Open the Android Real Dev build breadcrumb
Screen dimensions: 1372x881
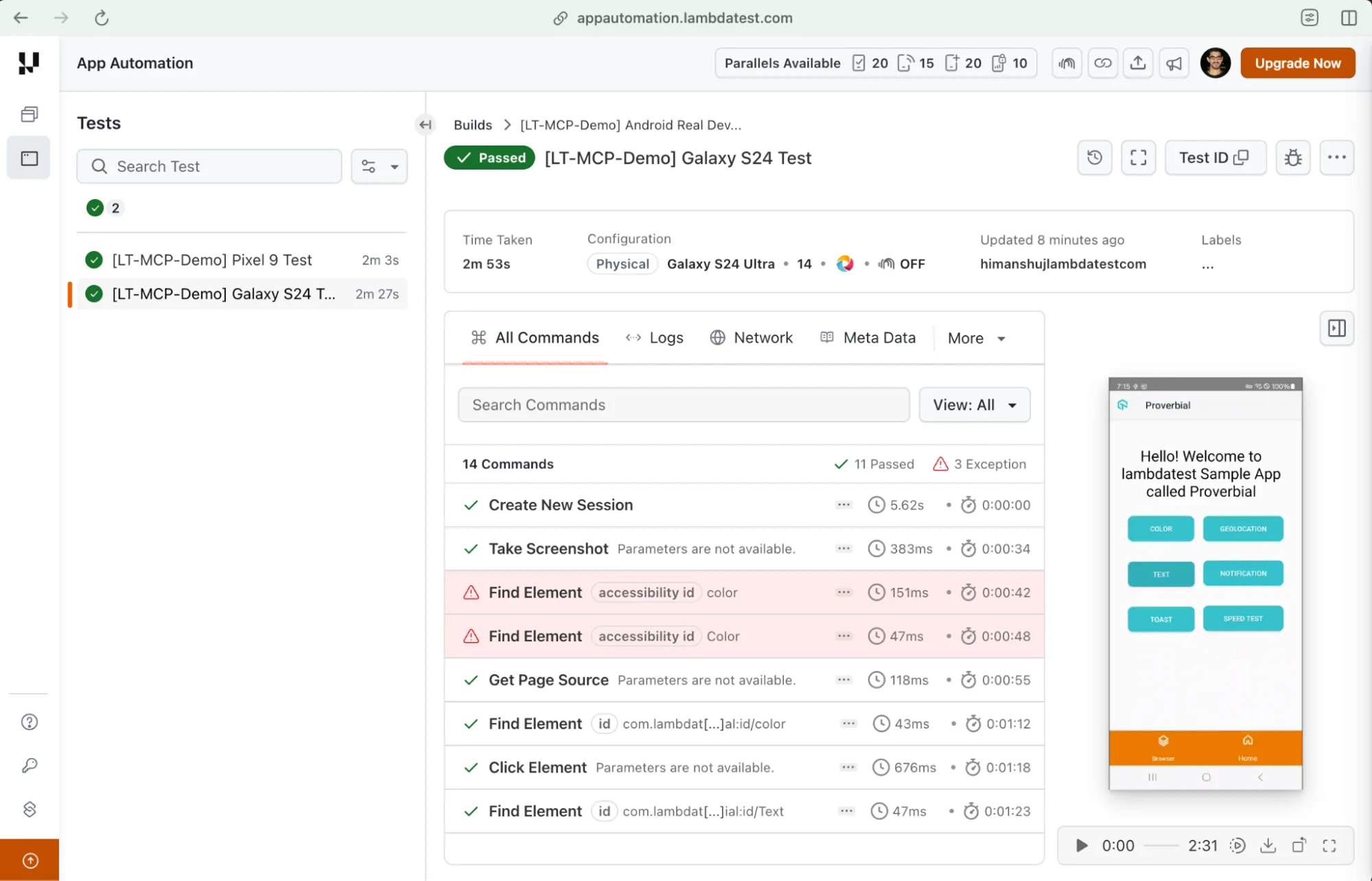click(630, 125)
